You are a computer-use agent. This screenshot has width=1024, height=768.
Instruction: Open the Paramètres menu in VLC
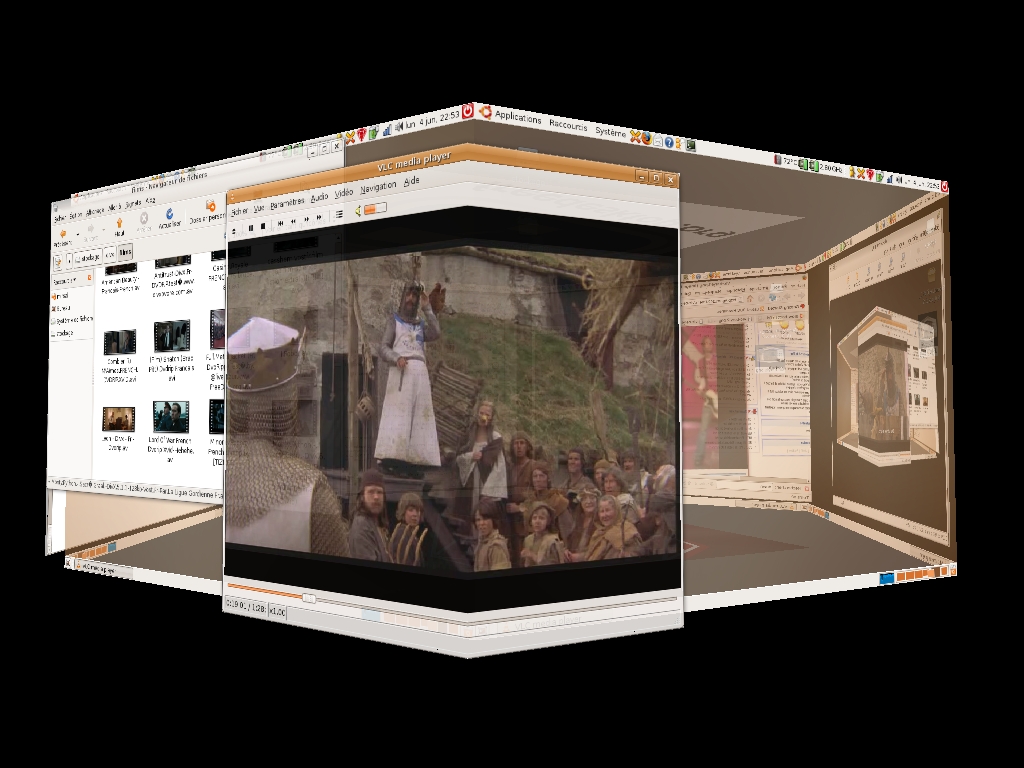pyautogui.click(x=287, y=202)
